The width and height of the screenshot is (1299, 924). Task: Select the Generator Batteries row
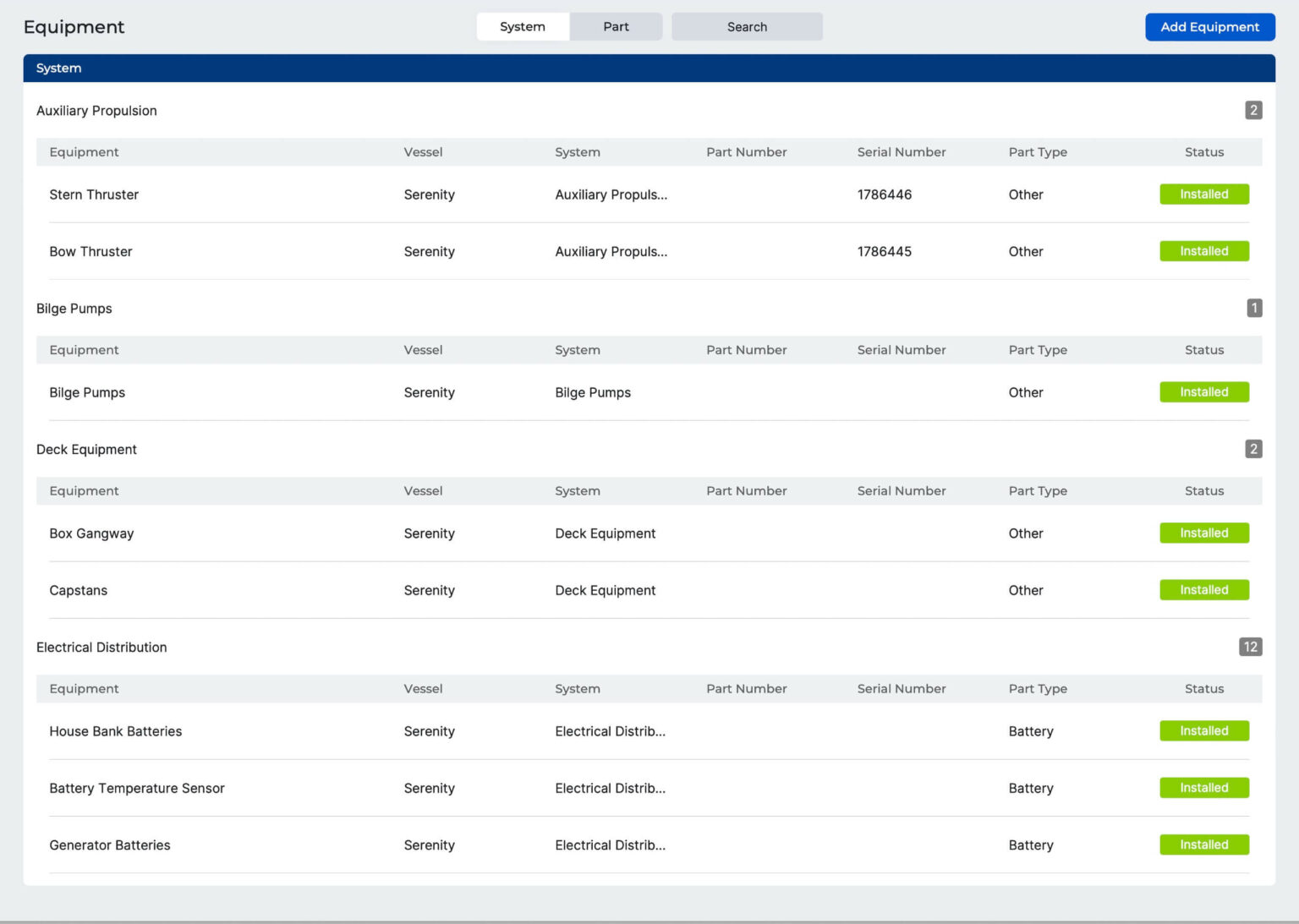point(109,845)
